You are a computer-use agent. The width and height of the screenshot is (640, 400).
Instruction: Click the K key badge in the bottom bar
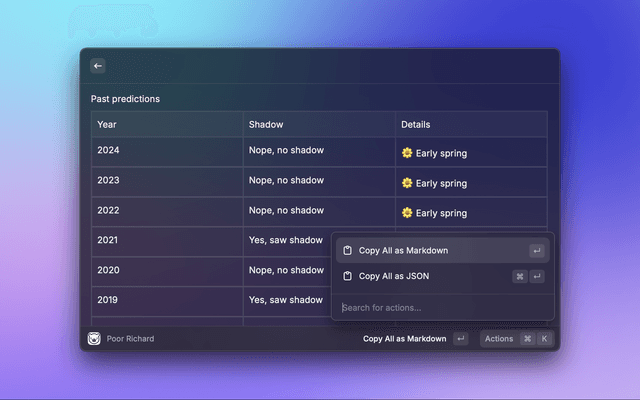[x=544, y=339]
